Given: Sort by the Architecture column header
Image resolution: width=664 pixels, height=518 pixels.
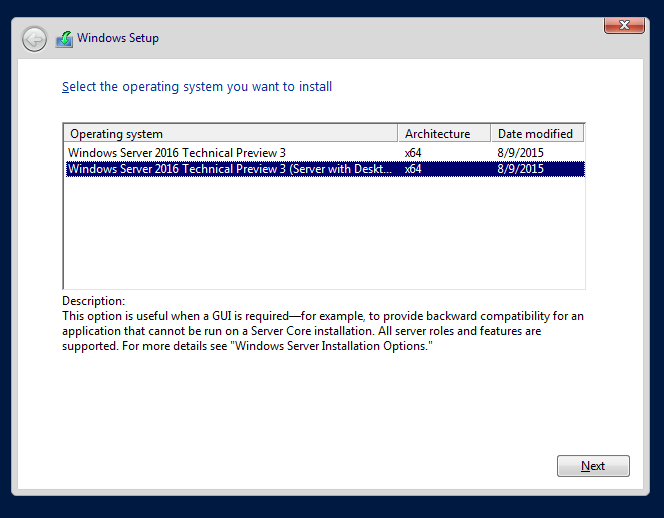Looking at the screenshot, I should pyautogui.click(x=444, y=133).
